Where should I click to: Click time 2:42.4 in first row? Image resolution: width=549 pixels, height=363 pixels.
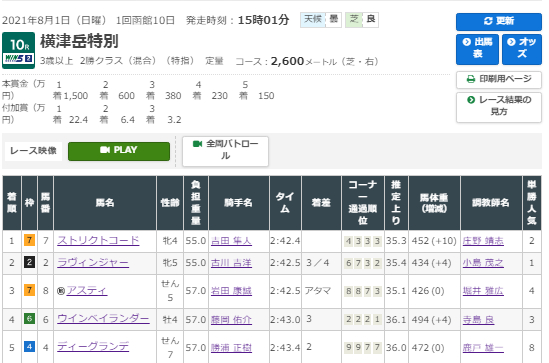click(285, 241)
